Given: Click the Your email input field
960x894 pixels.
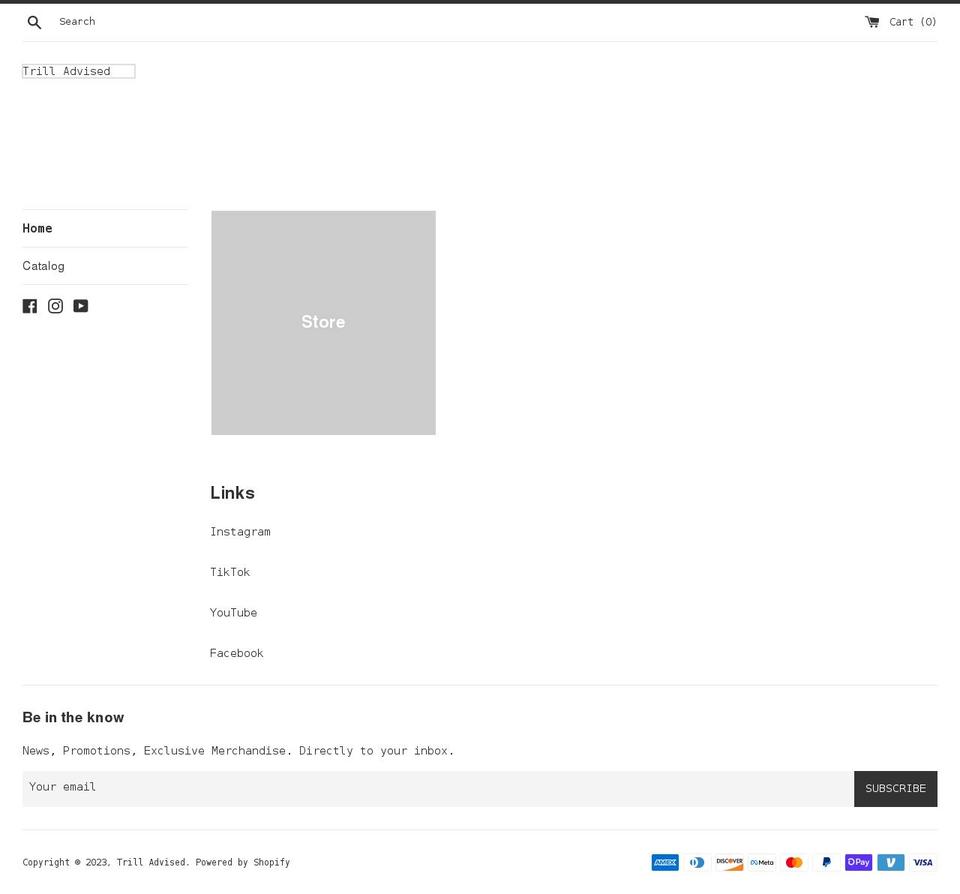Looking at the screenshot, I should click(438, 789).
